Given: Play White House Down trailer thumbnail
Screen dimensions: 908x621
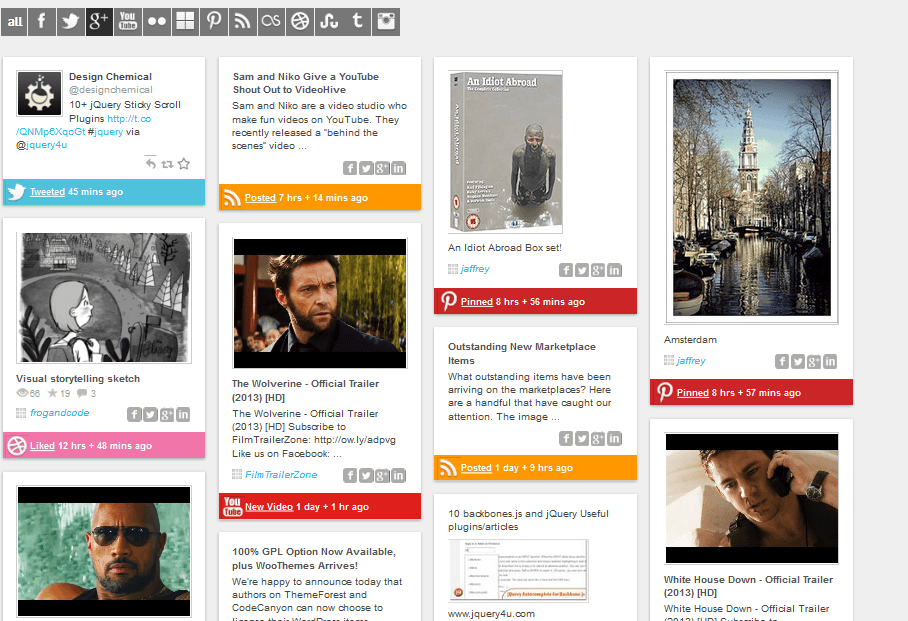Looking at the screenshot, I should click(x=752, y=498).
